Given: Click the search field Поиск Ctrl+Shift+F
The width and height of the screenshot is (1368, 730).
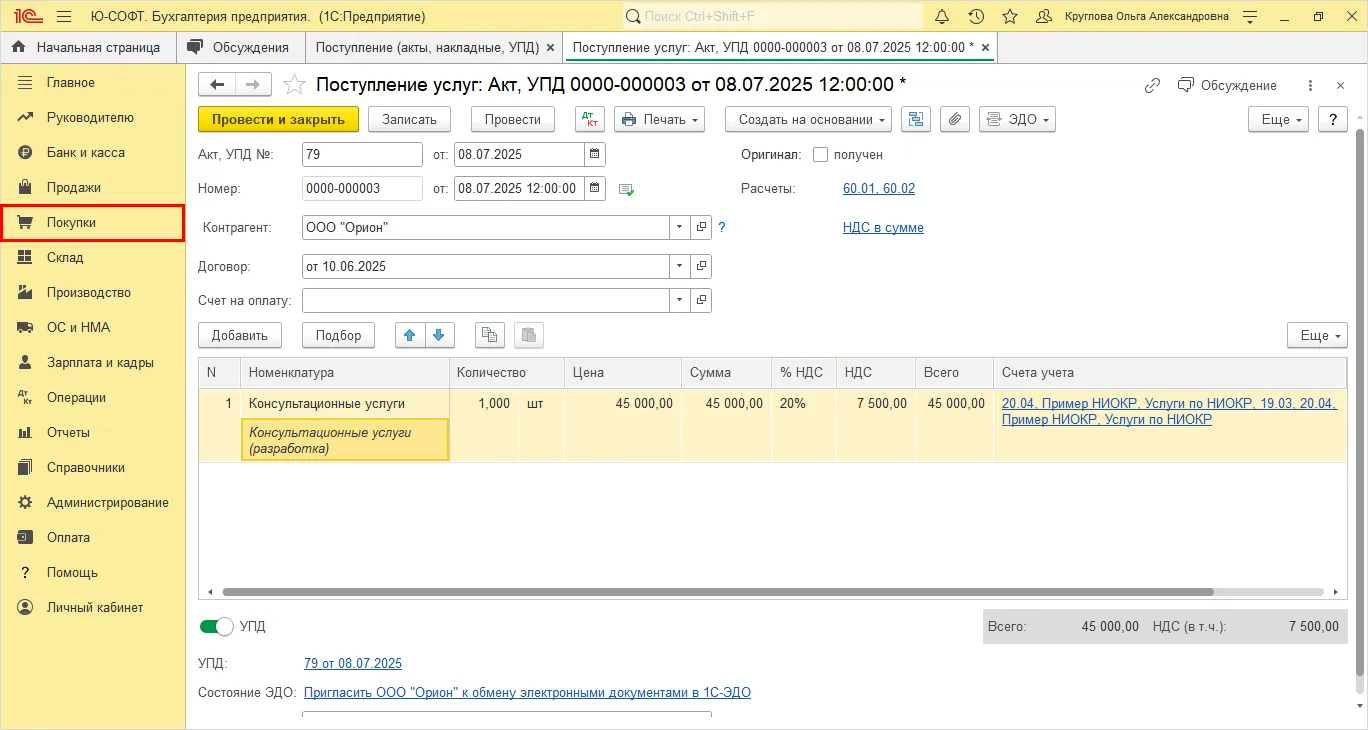Looking at the screenshot, I should click(772, 16).
